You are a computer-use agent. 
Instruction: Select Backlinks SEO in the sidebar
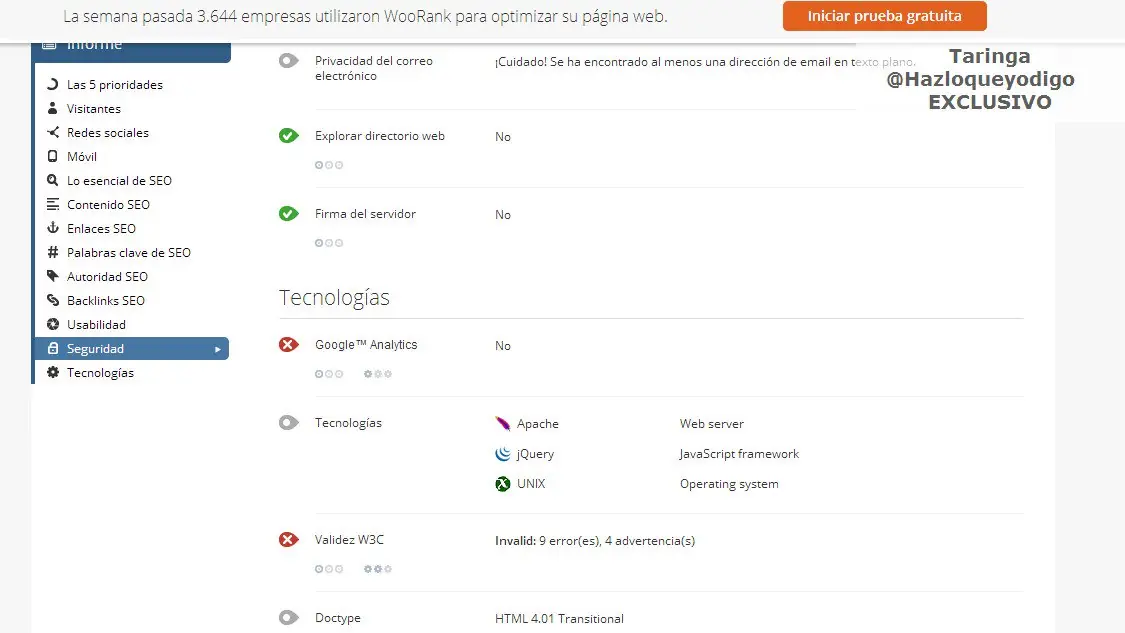[x=105, y=301]
